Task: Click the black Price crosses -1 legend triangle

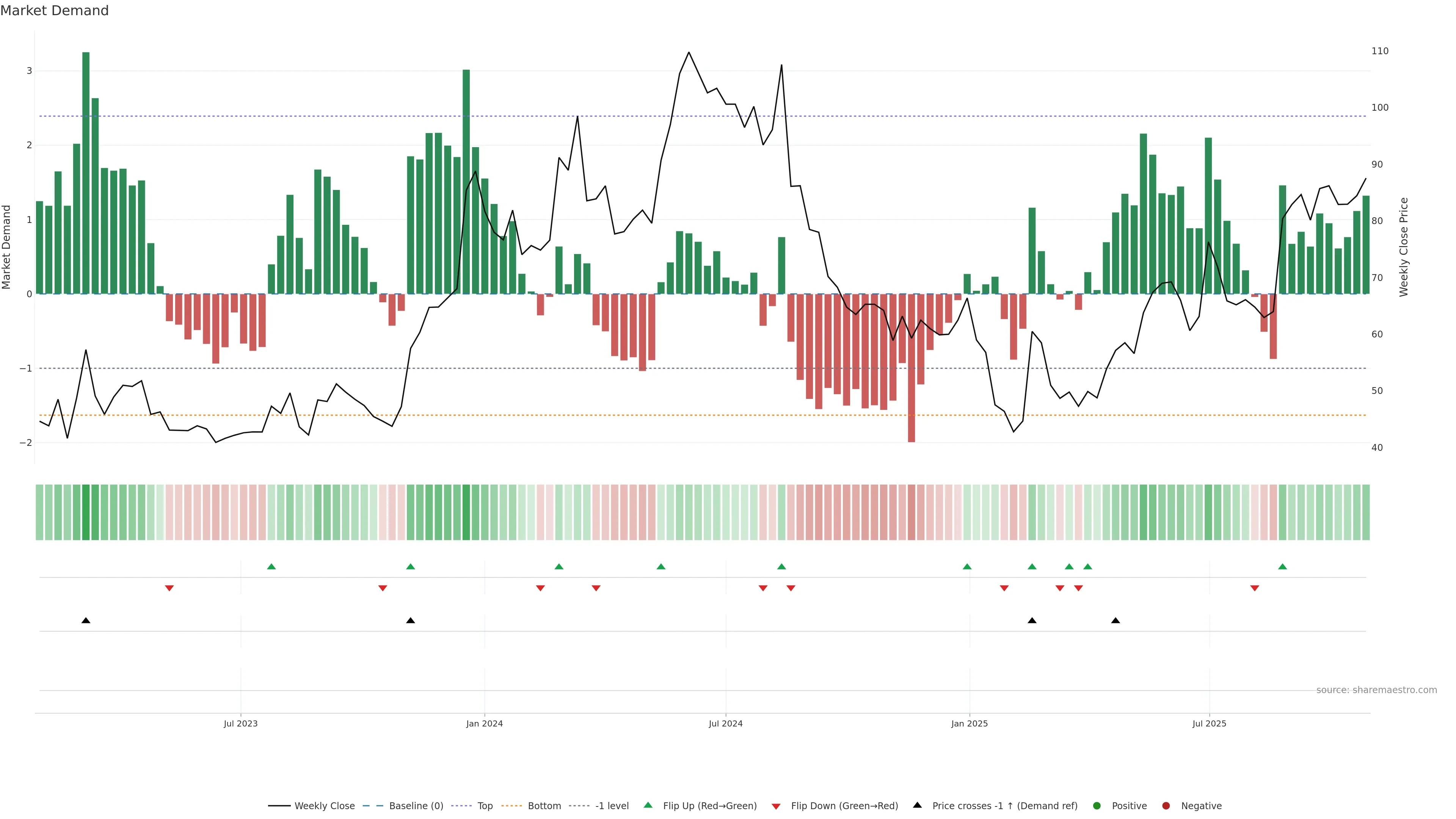Action: pos(917,805)
